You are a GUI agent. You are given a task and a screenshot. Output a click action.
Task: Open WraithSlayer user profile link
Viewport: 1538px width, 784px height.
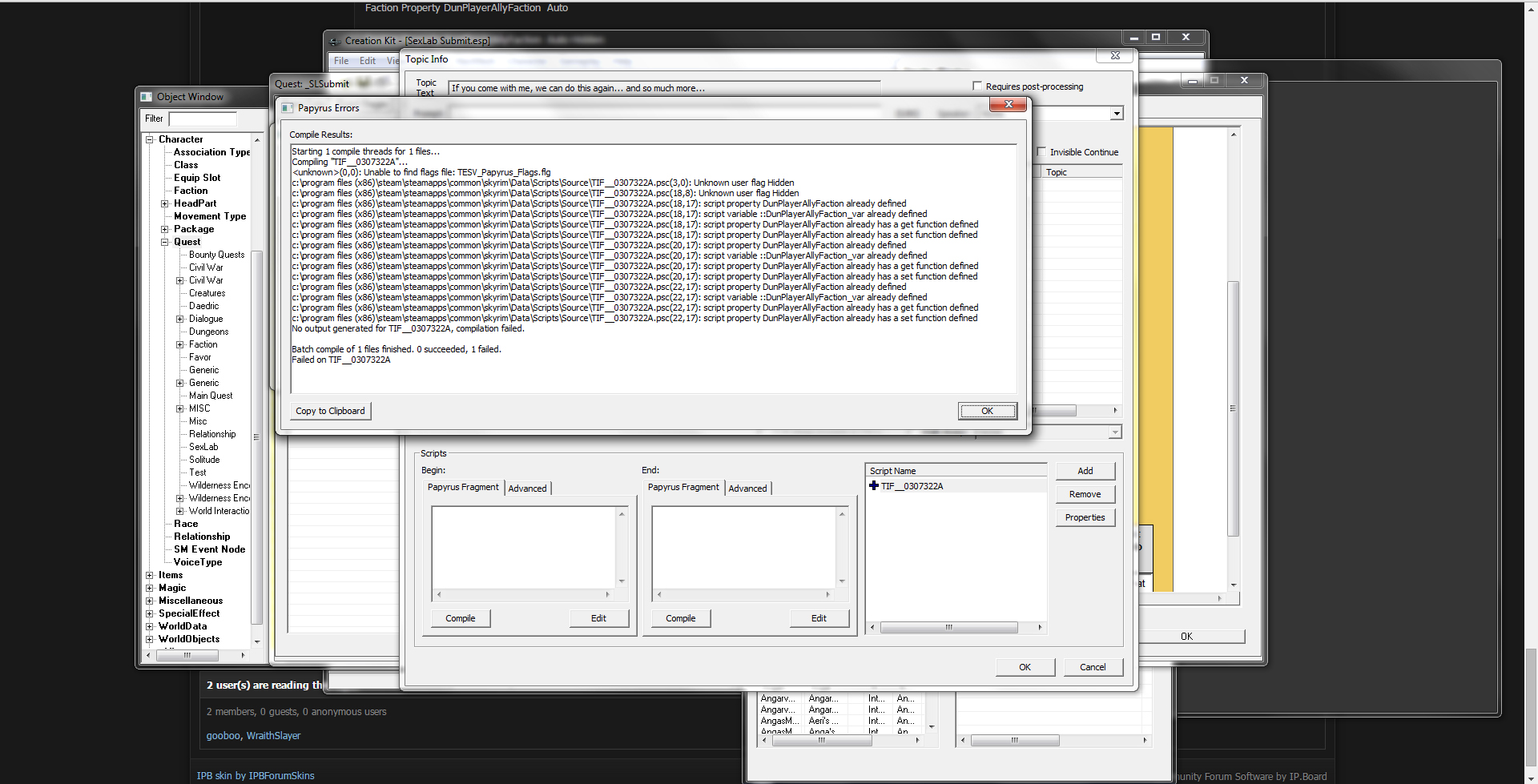(273, 736)
